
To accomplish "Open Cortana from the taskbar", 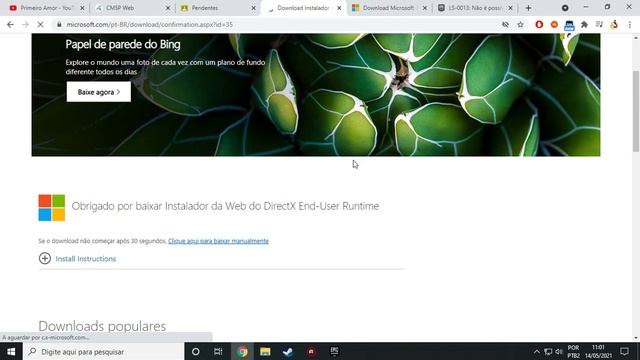I will [196, 351].
